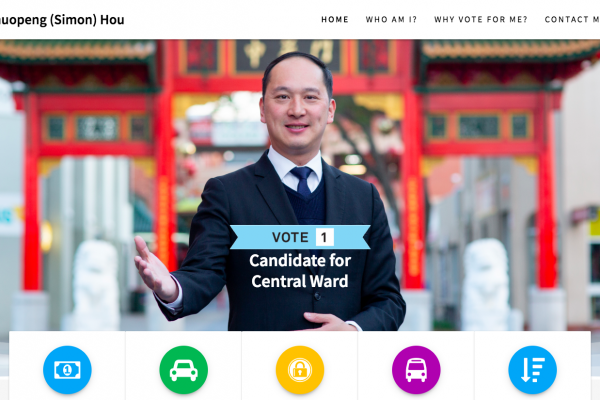The width and height of the screenshot is (600, 400).
Task: Open WHY VOTE FOR ME? section
Action: pyautogui.click(x=481, y=20)
